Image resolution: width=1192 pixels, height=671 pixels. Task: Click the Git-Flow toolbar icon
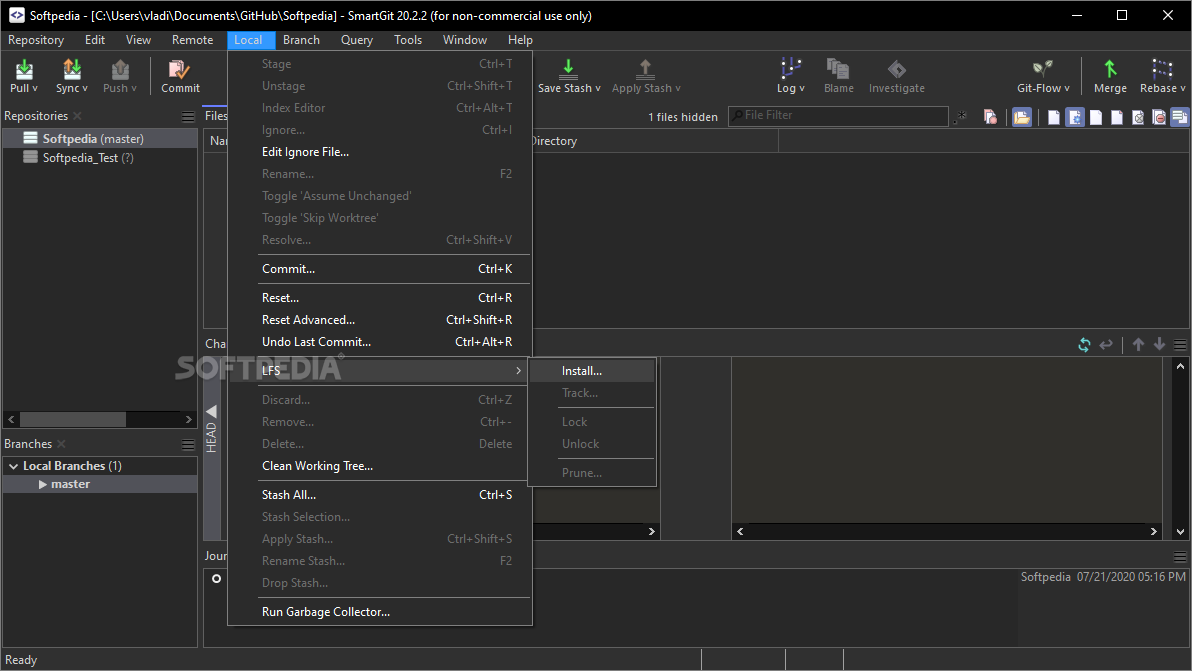pos(1042,69)
